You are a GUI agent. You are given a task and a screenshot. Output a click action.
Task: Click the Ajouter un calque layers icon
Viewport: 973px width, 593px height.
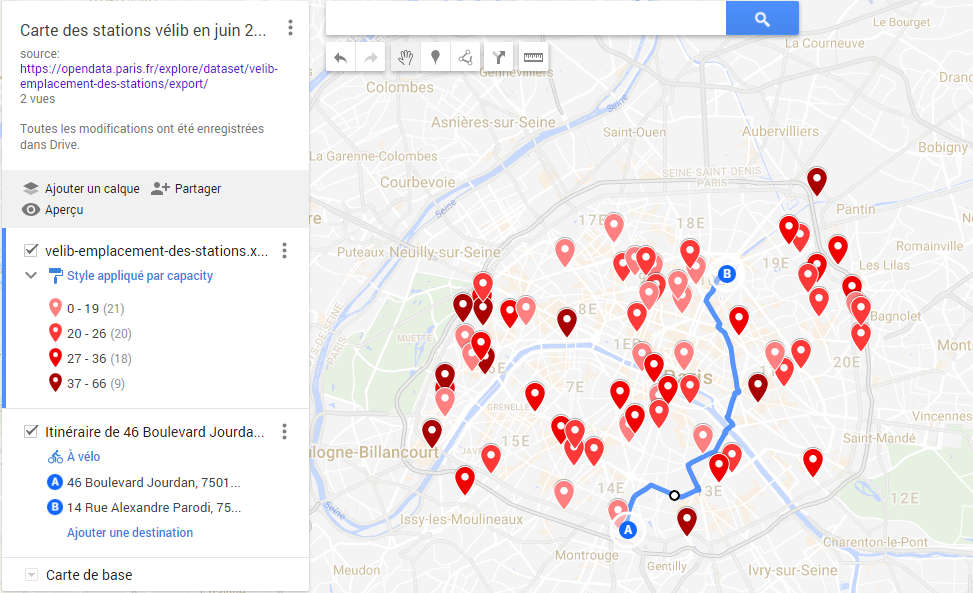tap(30, 188)
